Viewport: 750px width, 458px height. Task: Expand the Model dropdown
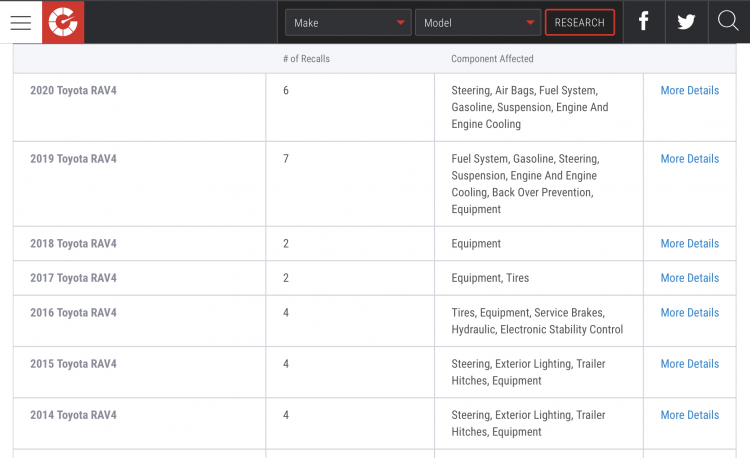click(478, 22)
